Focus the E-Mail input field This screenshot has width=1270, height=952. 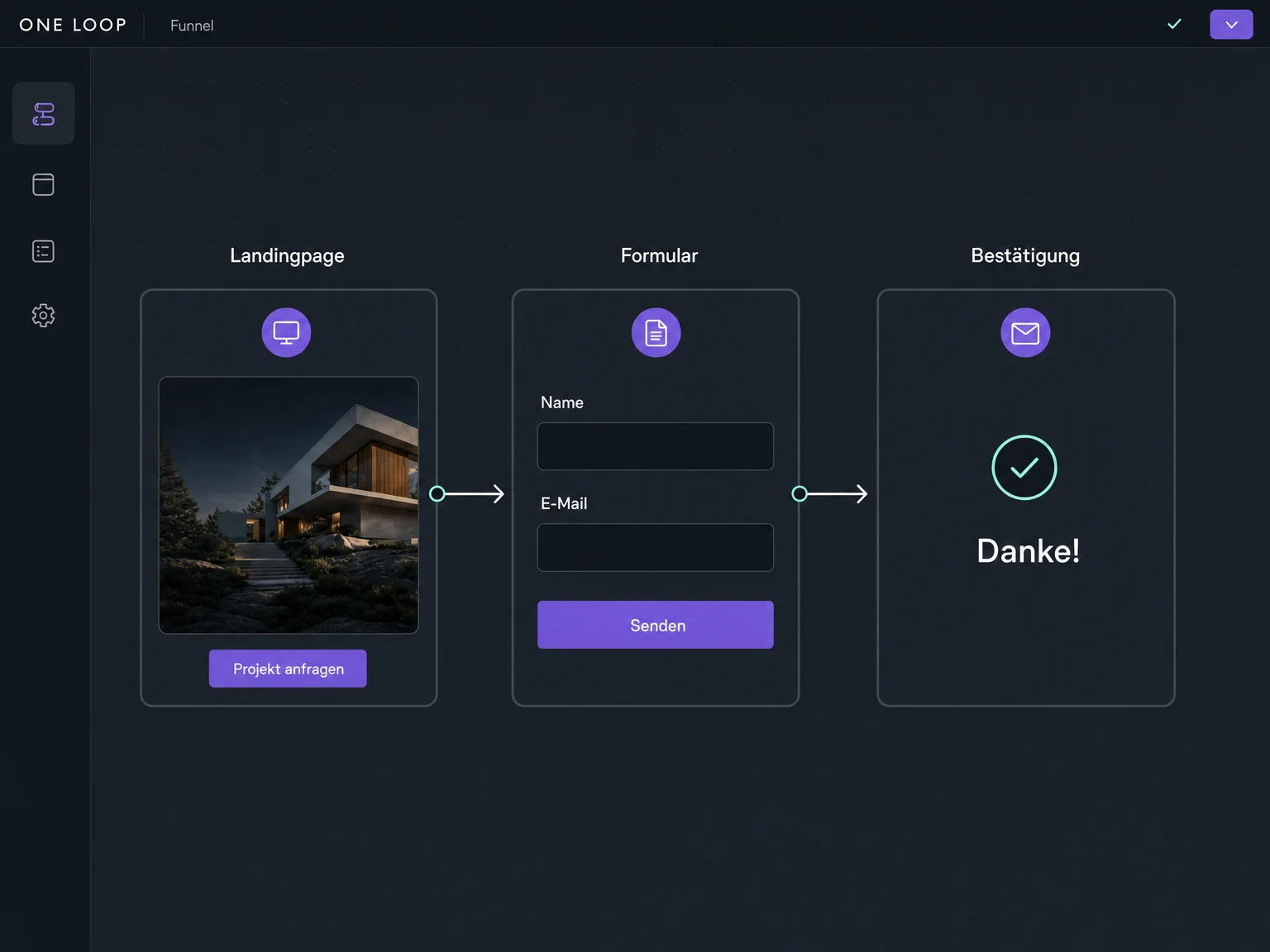[656, 547]
